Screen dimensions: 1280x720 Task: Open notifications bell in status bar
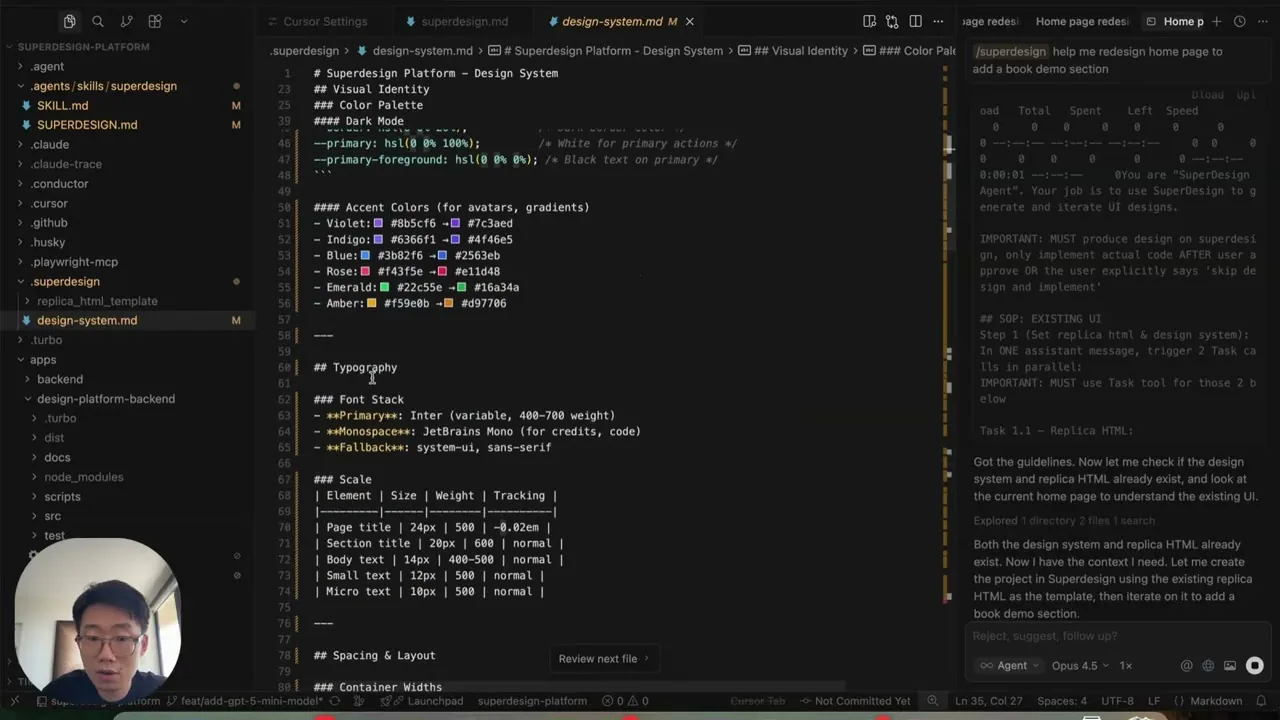click(x=1262, y=701)
